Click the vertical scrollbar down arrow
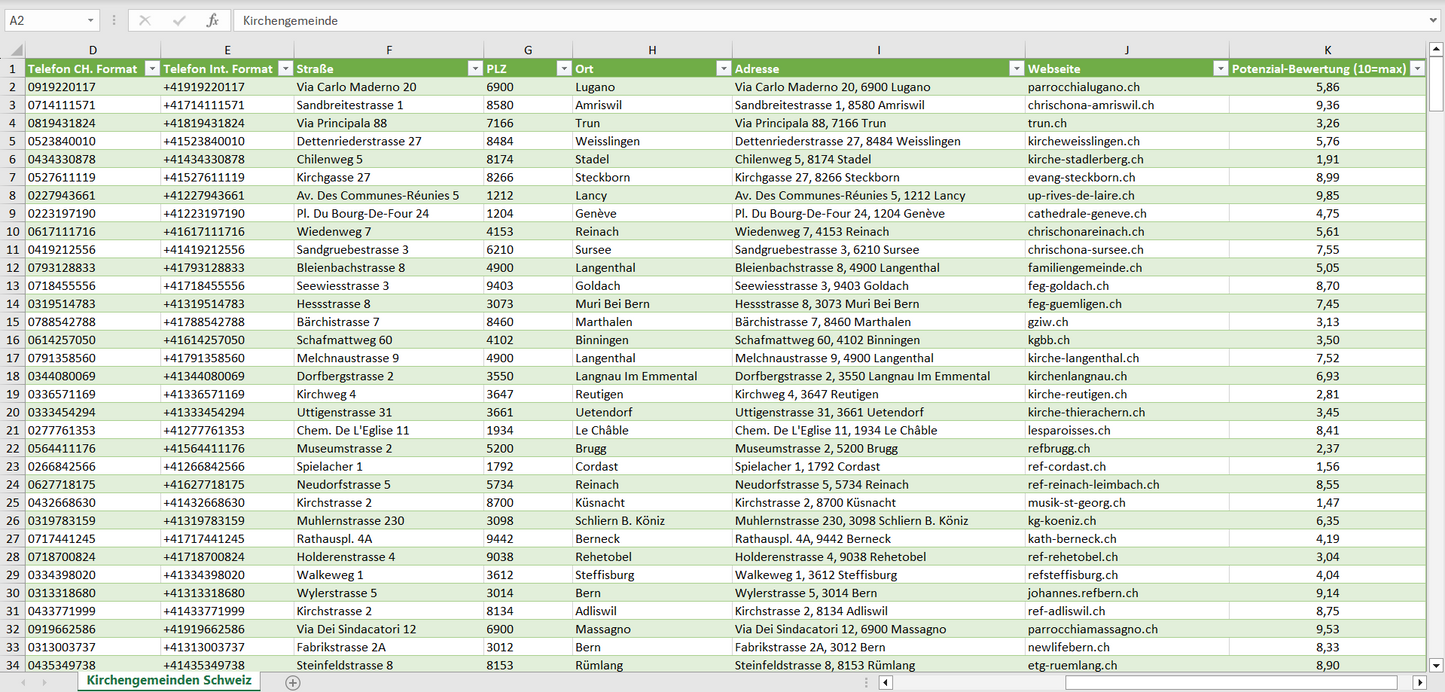 [1436, 664]
